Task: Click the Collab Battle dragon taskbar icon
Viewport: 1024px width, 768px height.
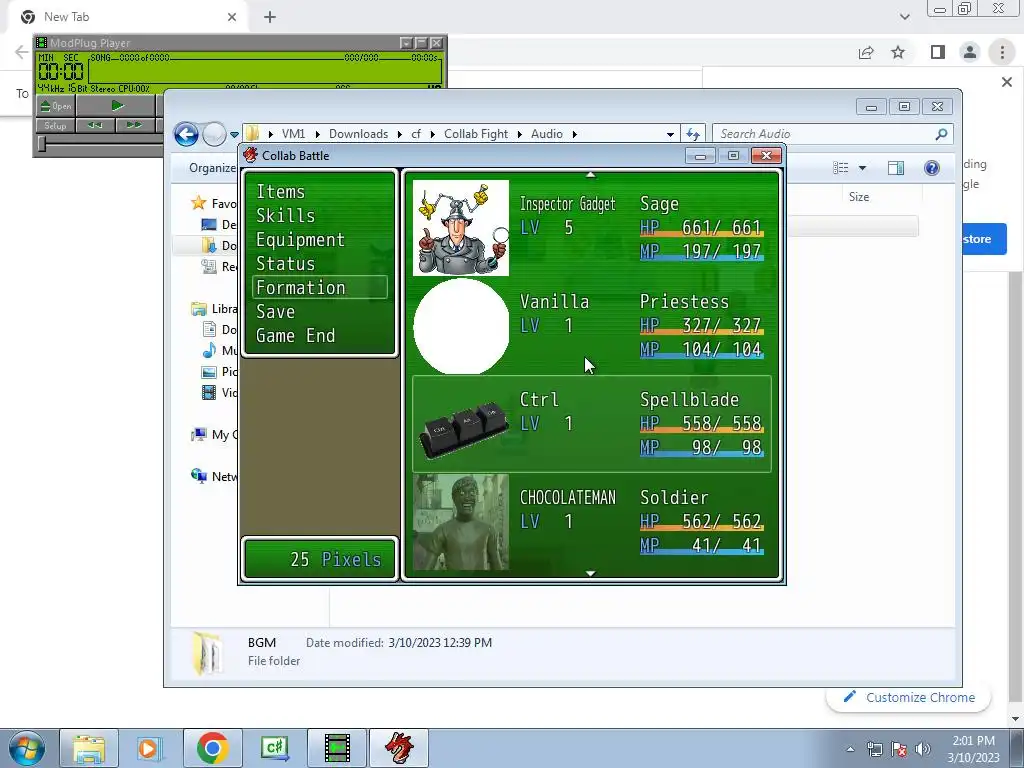Action: [399, 748]
